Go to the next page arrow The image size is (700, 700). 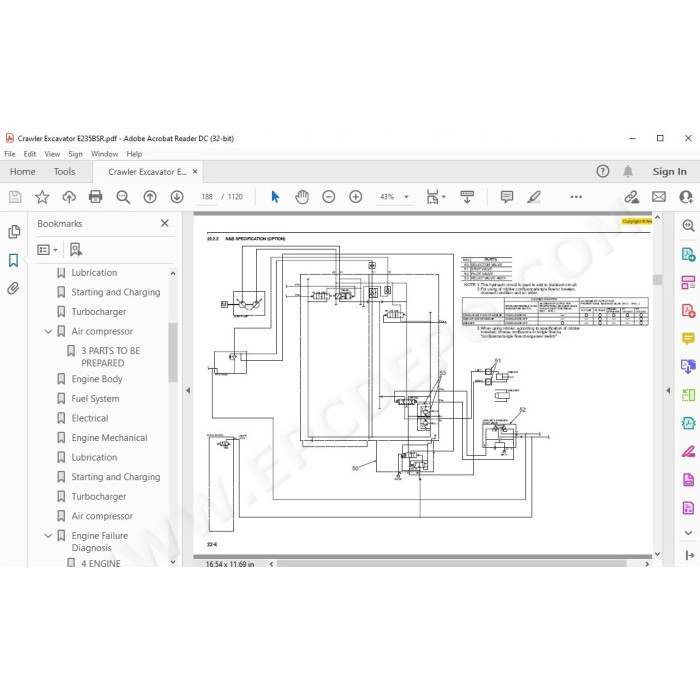pos(177,197)
